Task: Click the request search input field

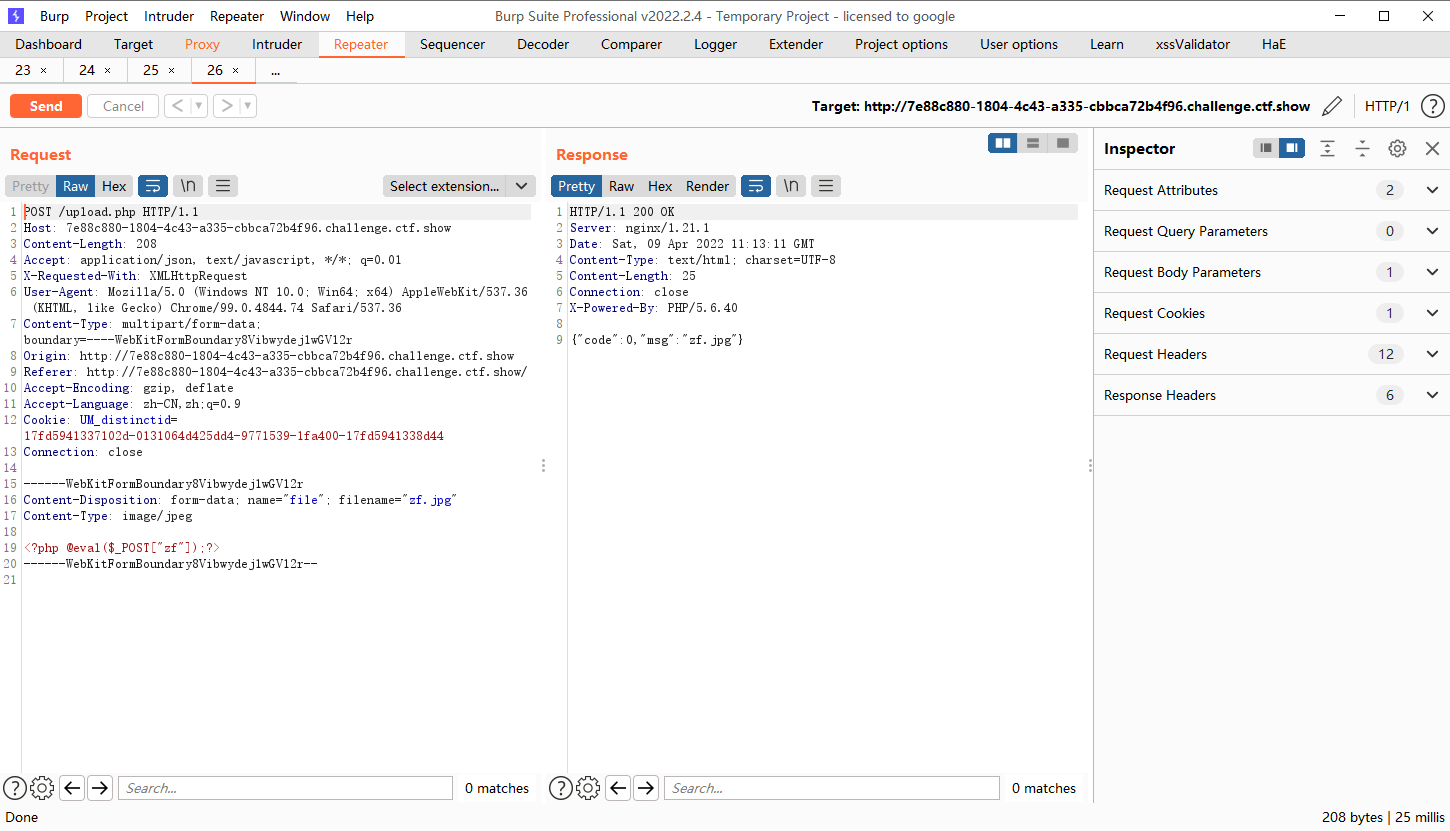Action: click(285, 788)
